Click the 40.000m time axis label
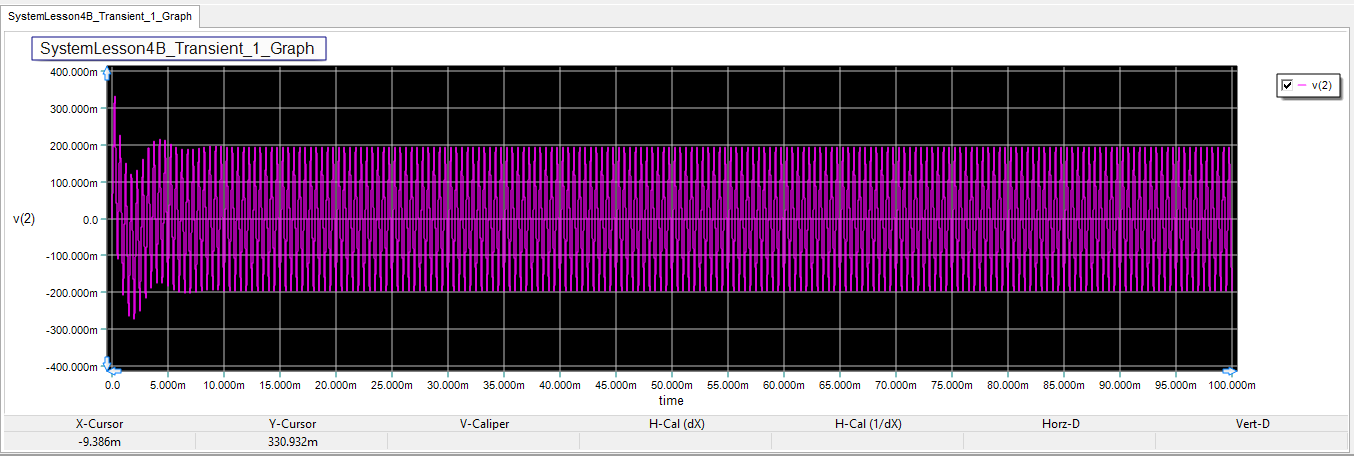Screen dimensions: 1354x456 (559, 385)
